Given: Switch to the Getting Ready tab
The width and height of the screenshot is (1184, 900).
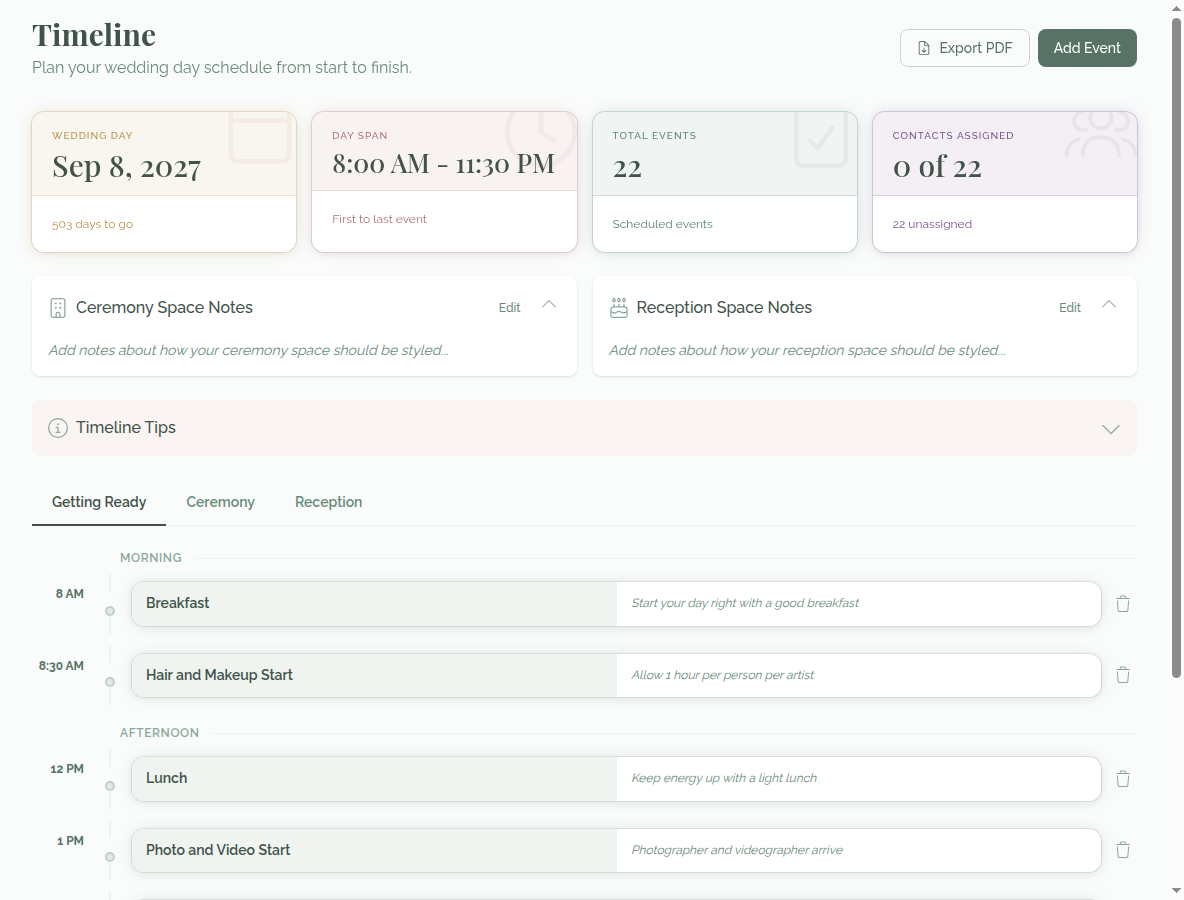Looking at the screenshot, I should [x=99, y=502].
